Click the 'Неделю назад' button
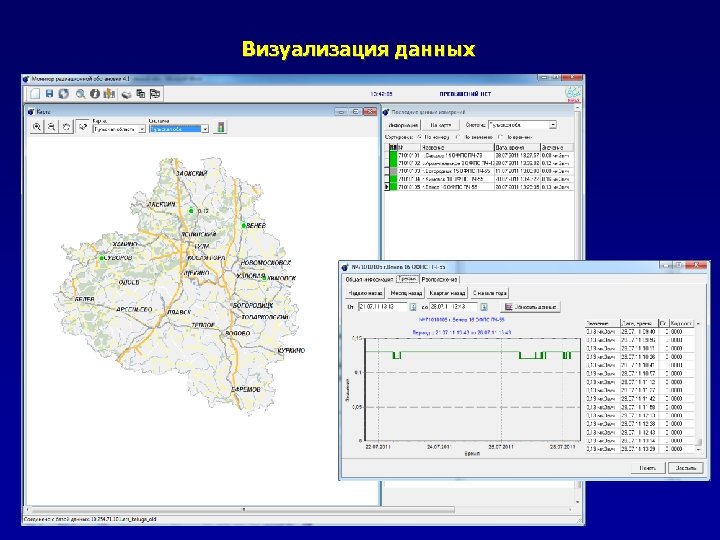 (x=365, y=293)
